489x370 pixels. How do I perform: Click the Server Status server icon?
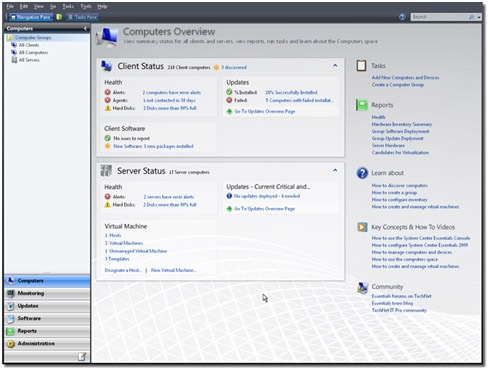click(106, 171)
